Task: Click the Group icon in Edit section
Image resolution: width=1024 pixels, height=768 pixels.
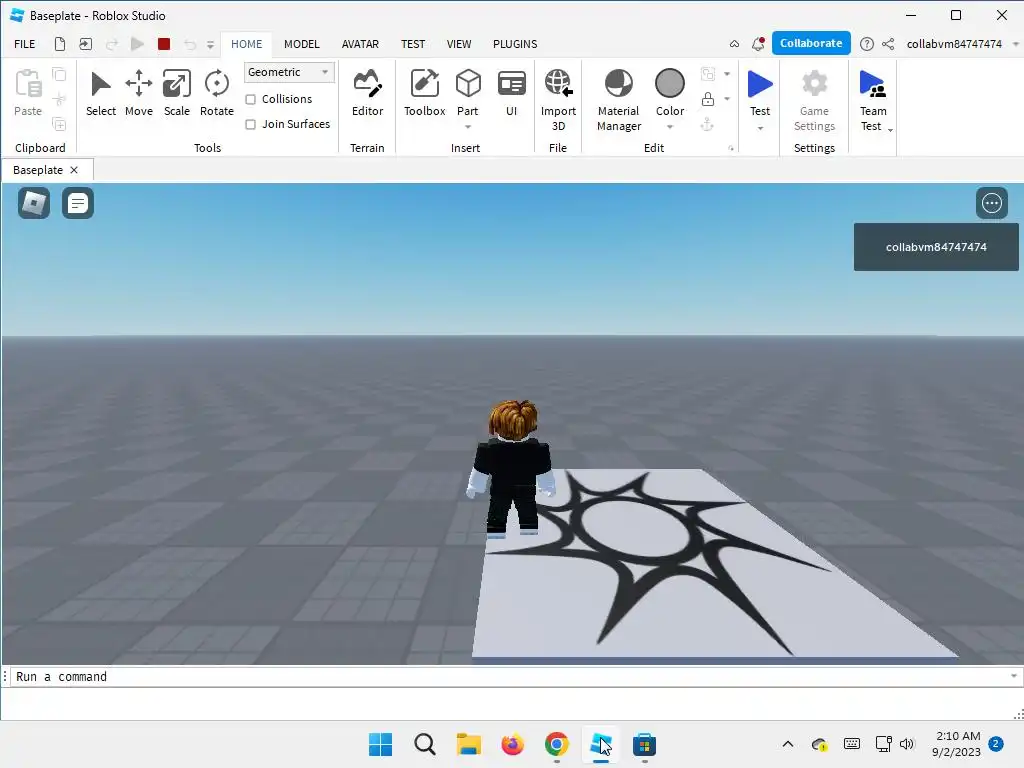Action: (707, 74)
